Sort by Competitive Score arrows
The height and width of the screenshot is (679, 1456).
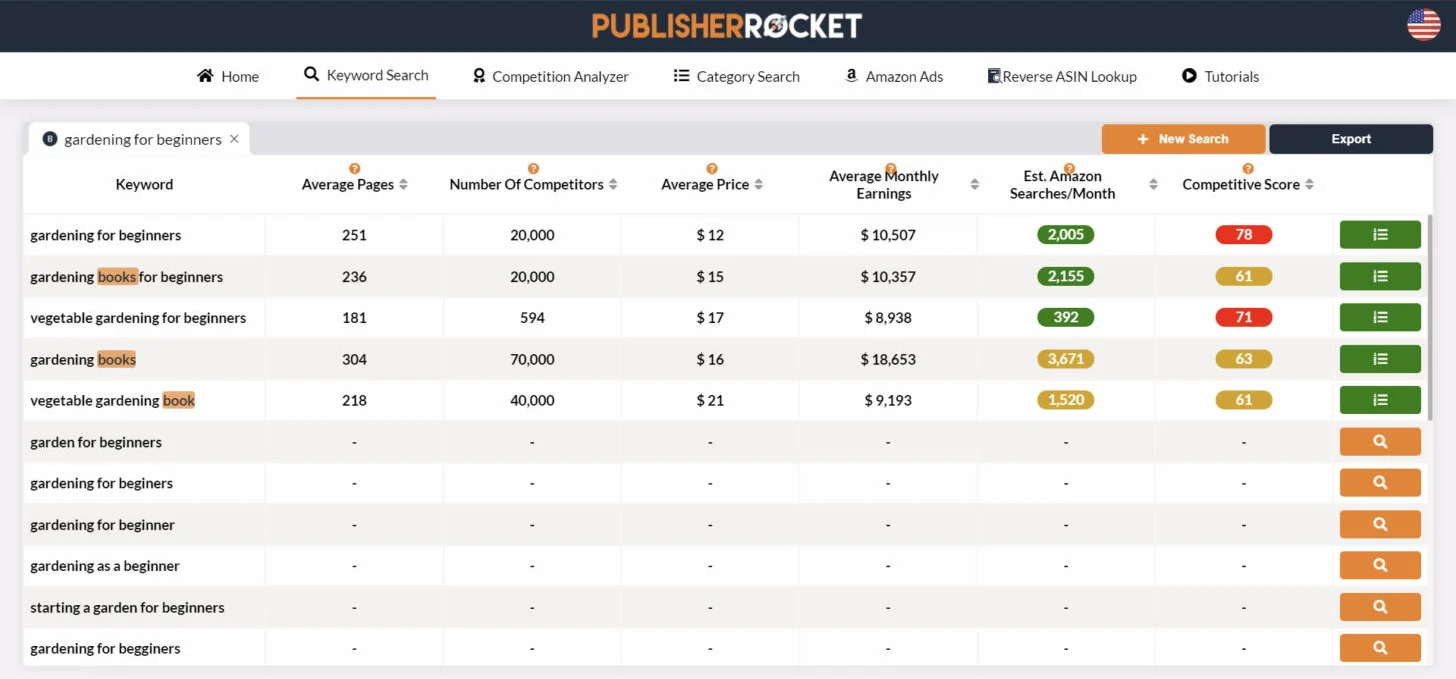click(x=1309, y=185)
